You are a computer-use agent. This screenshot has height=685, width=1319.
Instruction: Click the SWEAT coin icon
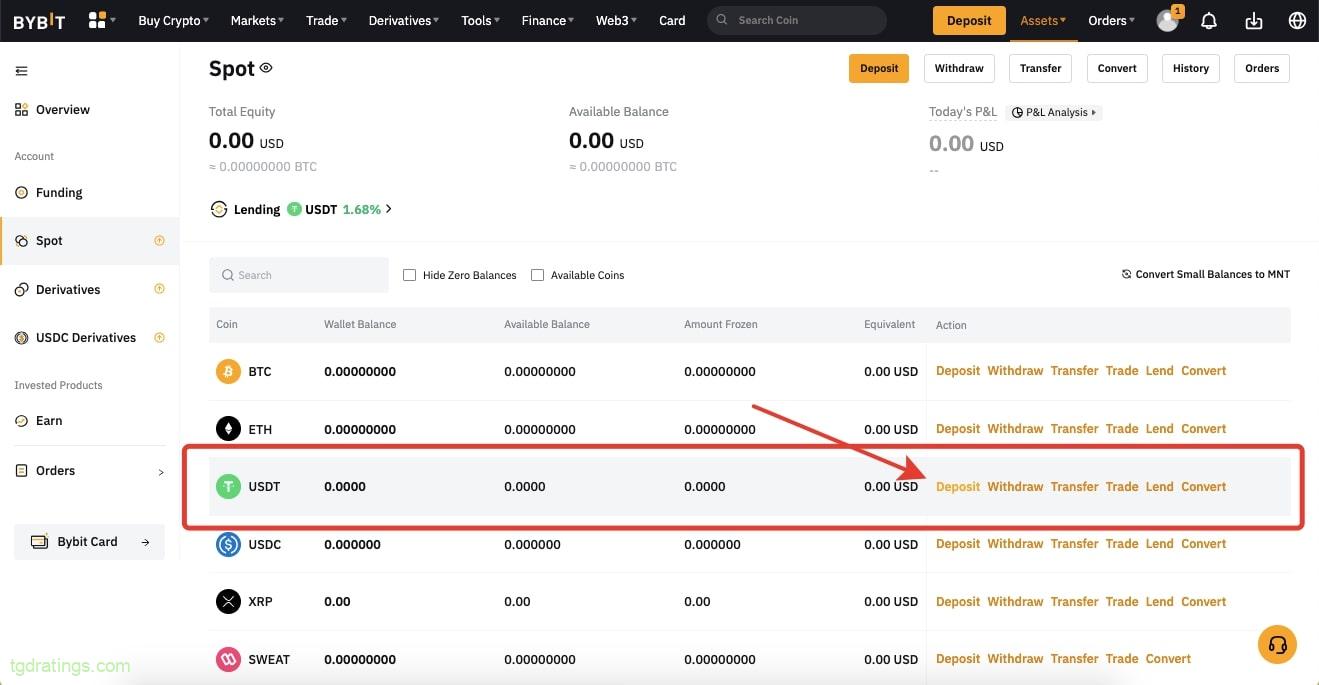click(229, 659)
